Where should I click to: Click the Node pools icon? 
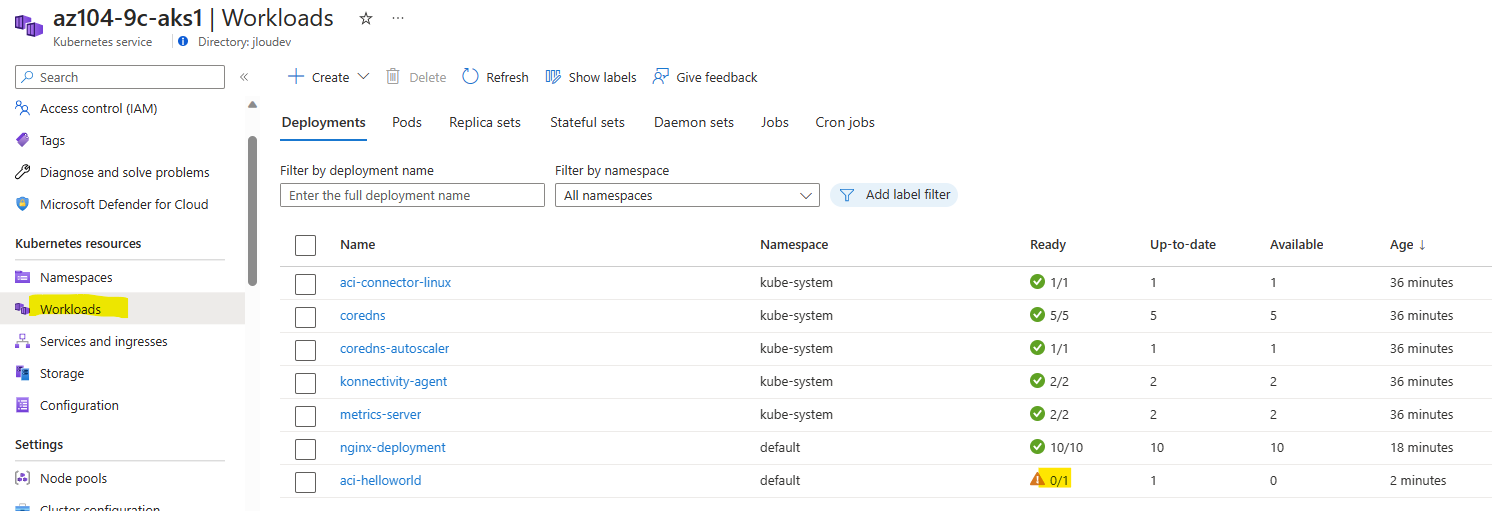pos(23,478)
